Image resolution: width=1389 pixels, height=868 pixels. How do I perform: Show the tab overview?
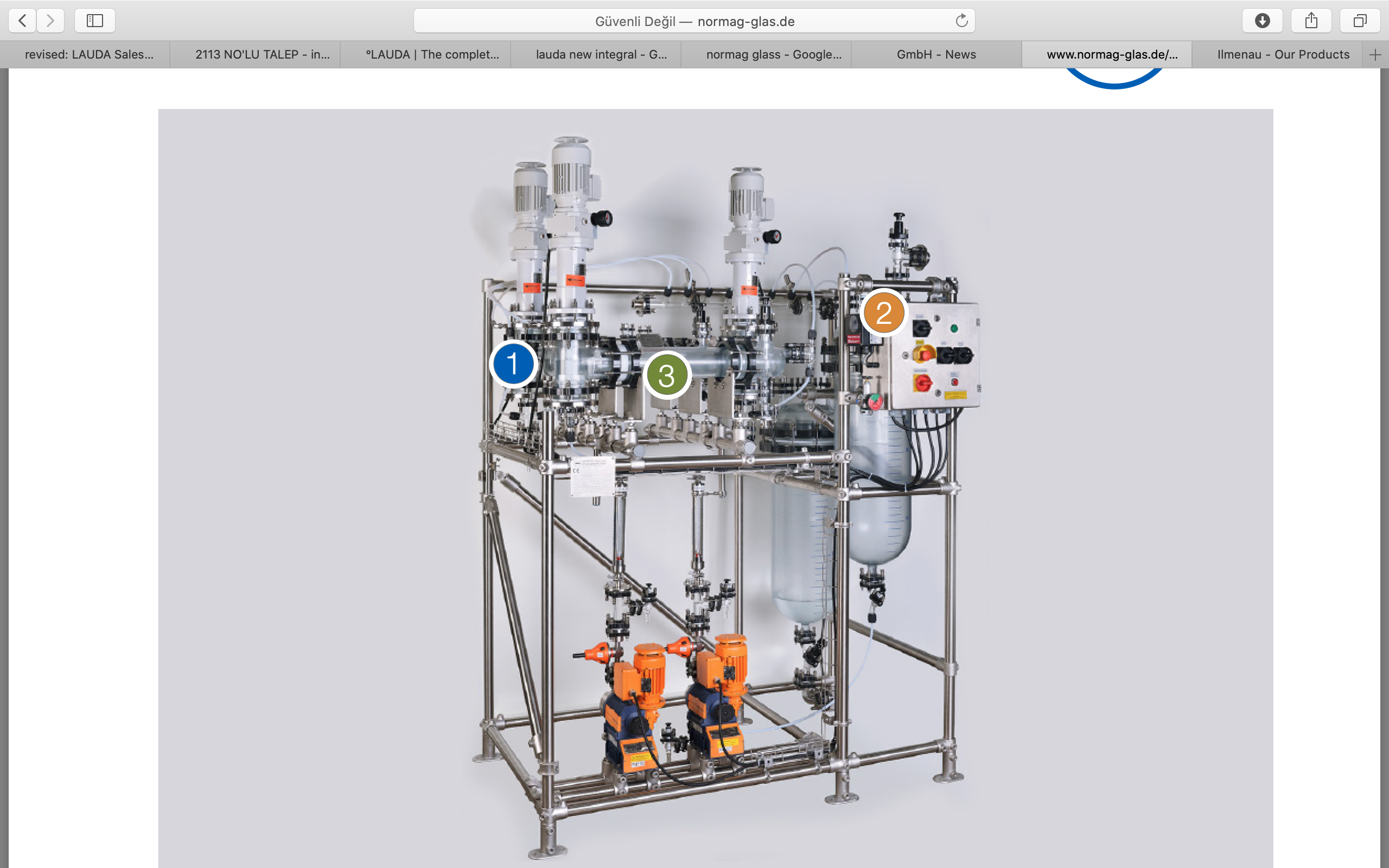pyautogui.click(x=1360, y=21)
